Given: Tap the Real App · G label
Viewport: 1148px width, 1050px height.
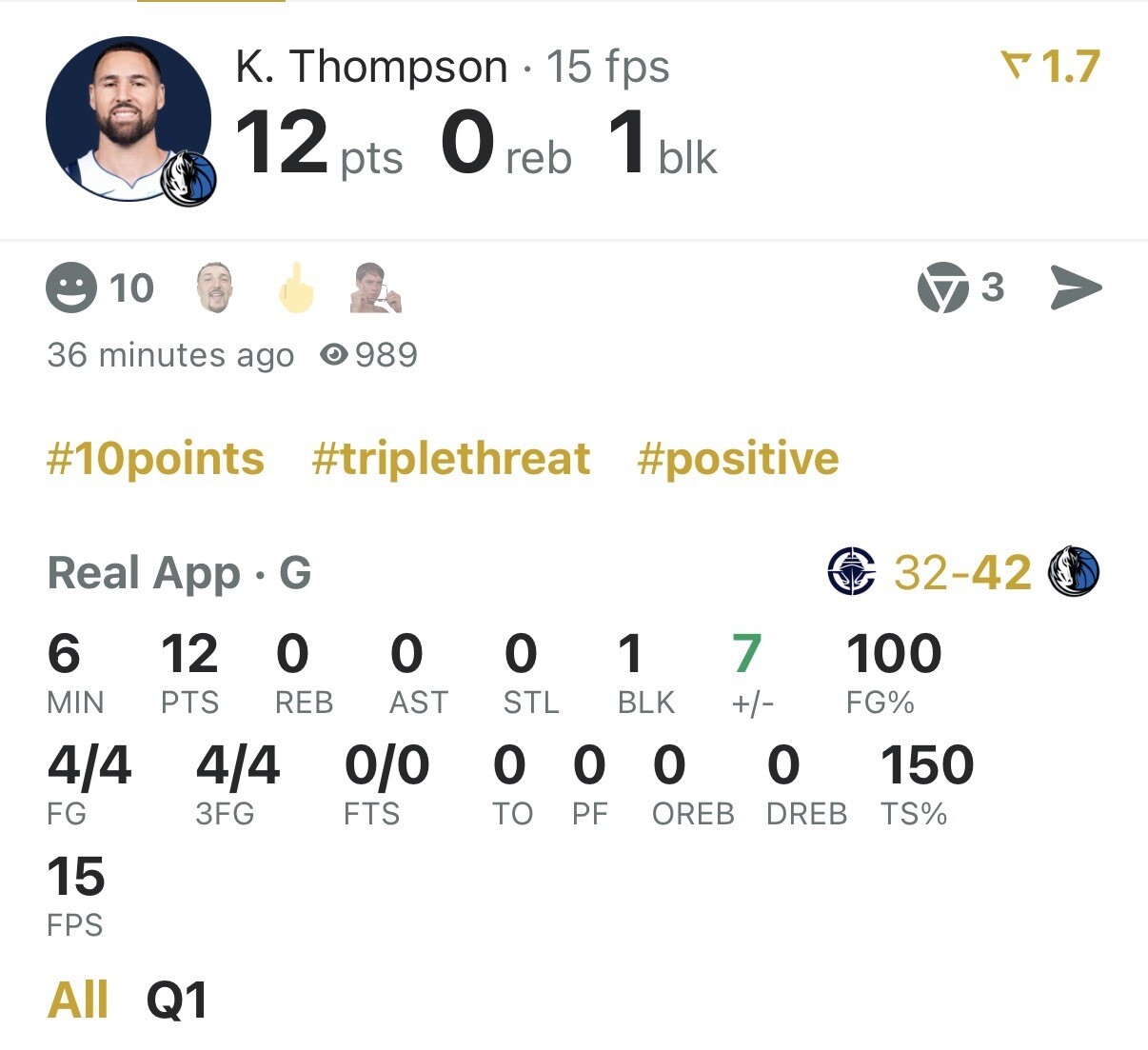Looking at the screenshot, I should (180, 573).
